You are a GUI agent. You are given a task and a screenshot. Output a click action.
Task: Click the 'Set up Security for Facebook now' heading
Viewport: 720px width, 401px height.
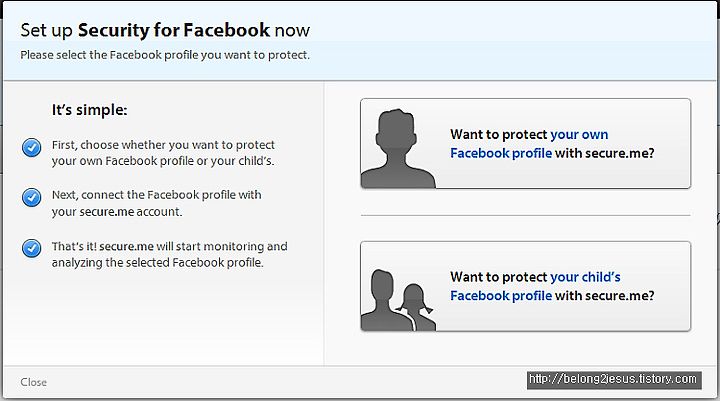pos(165,30)
